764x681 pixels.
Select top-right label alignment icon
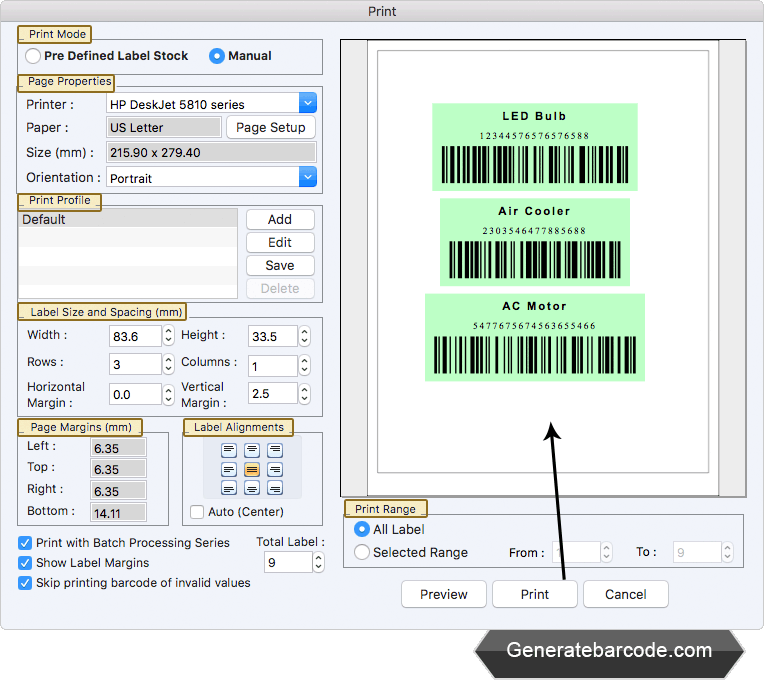point(275,450)
